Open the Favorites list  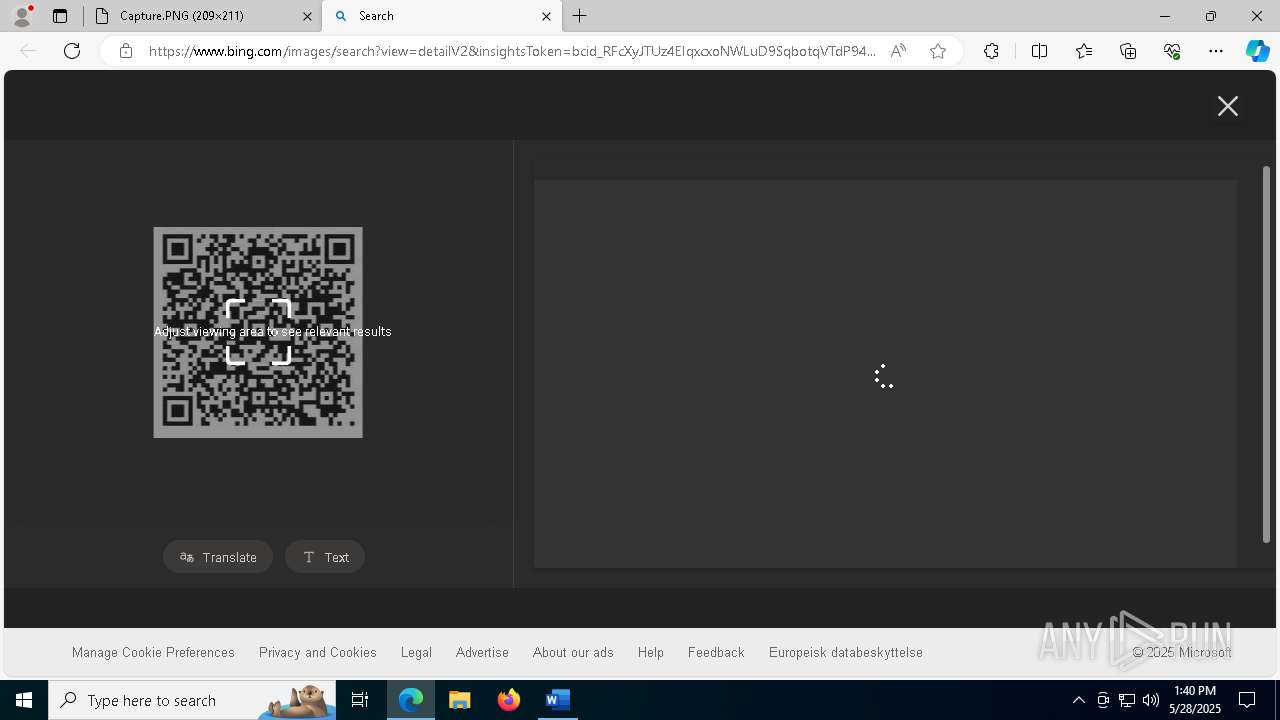(1084, 51)
